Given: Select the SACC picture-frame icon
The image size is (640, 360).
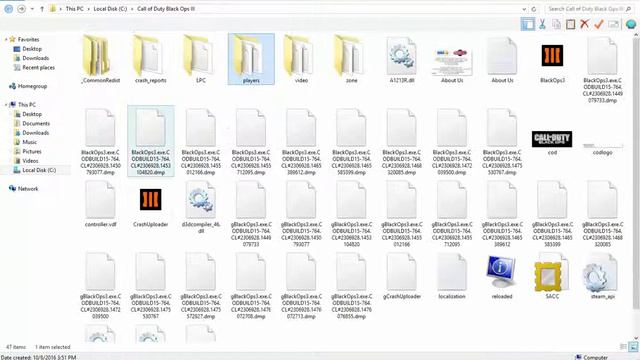Looking at the screenshot, I should (552, 276).
